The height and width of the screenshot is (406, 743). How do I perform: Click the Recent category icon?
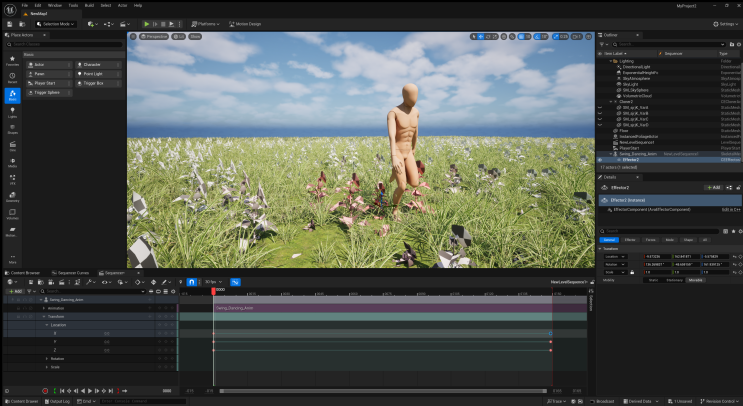tap(12, 78)
